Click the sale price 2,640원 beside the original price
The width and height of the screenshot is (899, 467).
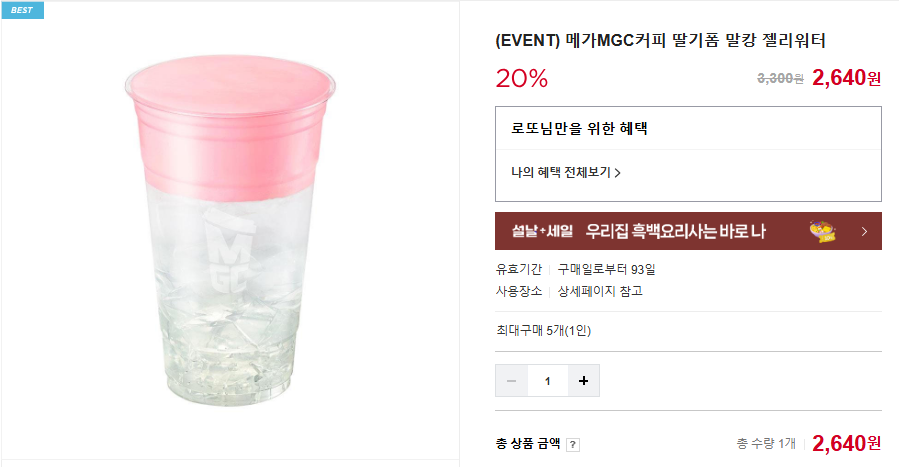pyautogui.click(x=847, y=78)
